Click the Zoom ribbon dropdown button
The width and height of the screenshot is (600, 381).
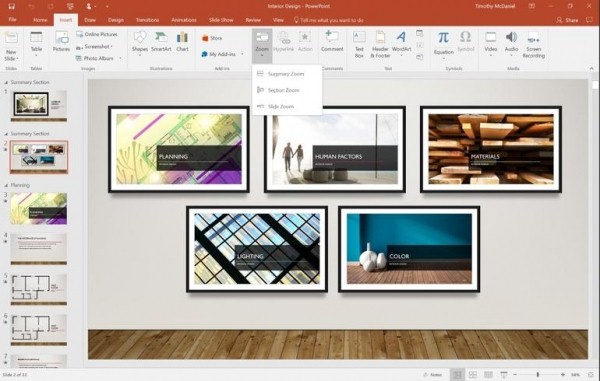(262, 45)
